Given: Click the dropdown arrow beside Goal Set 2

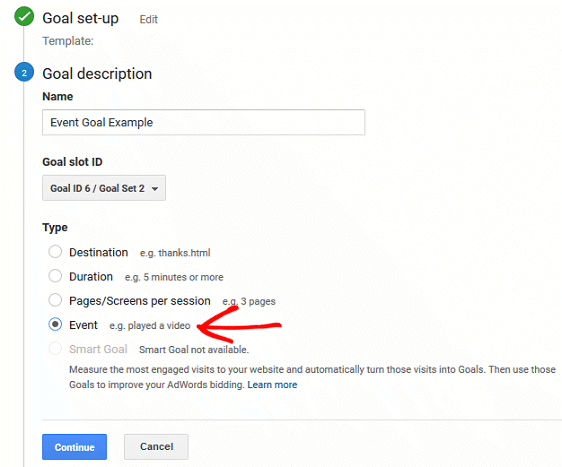Looking at the screenshot, I should click(155, 189).
